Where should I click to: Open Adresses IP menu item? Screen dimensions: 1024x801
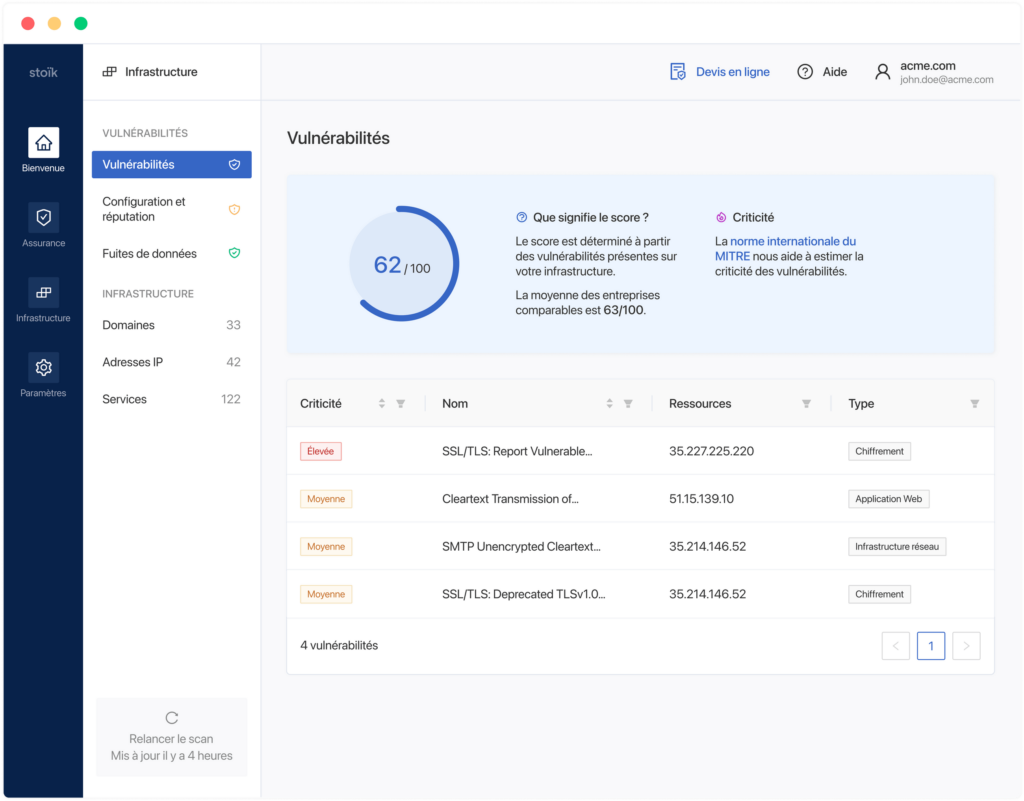click(x=172, y=362)
